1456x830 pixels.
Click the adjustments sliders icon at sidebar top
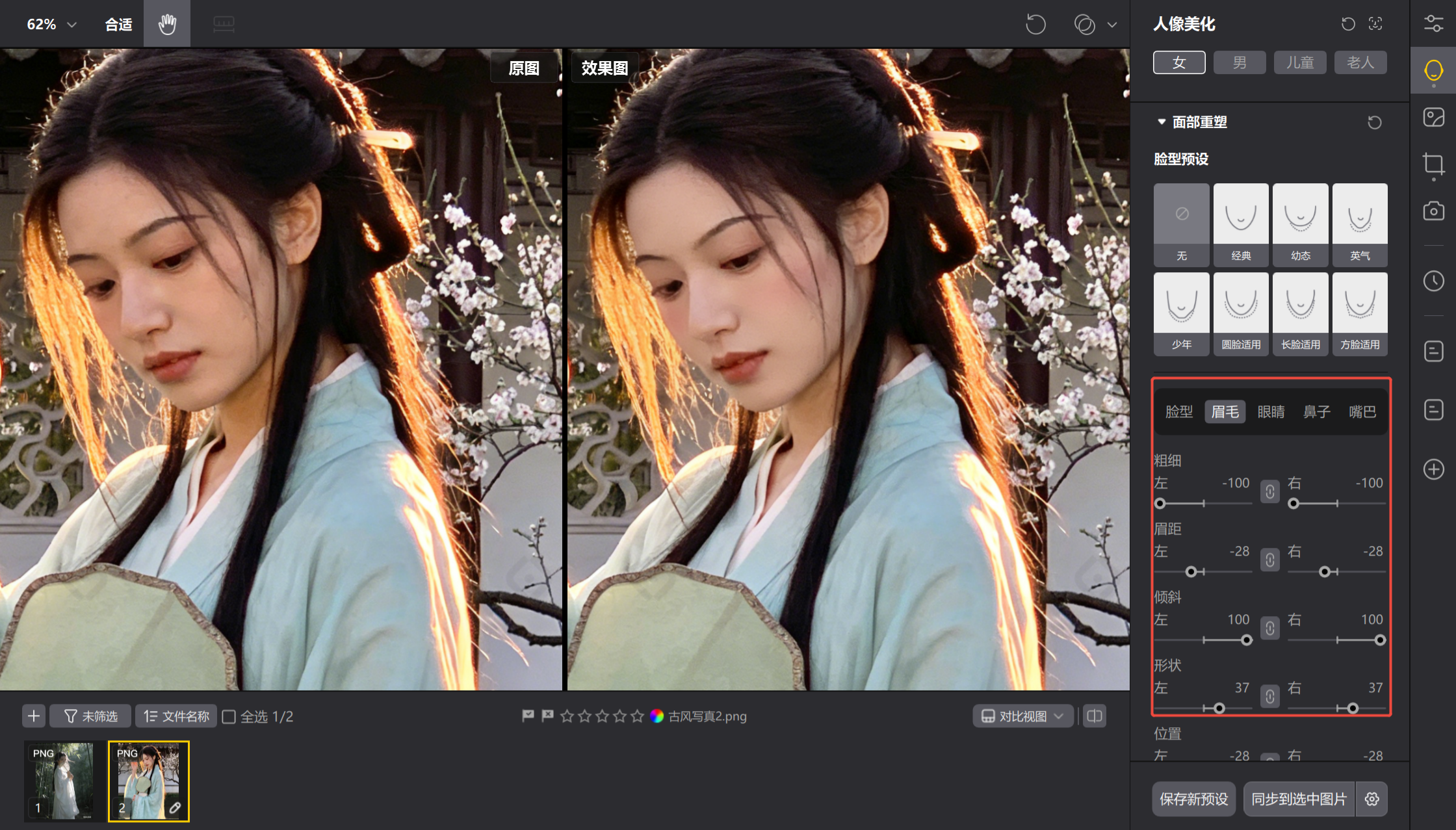point(1433,21)
